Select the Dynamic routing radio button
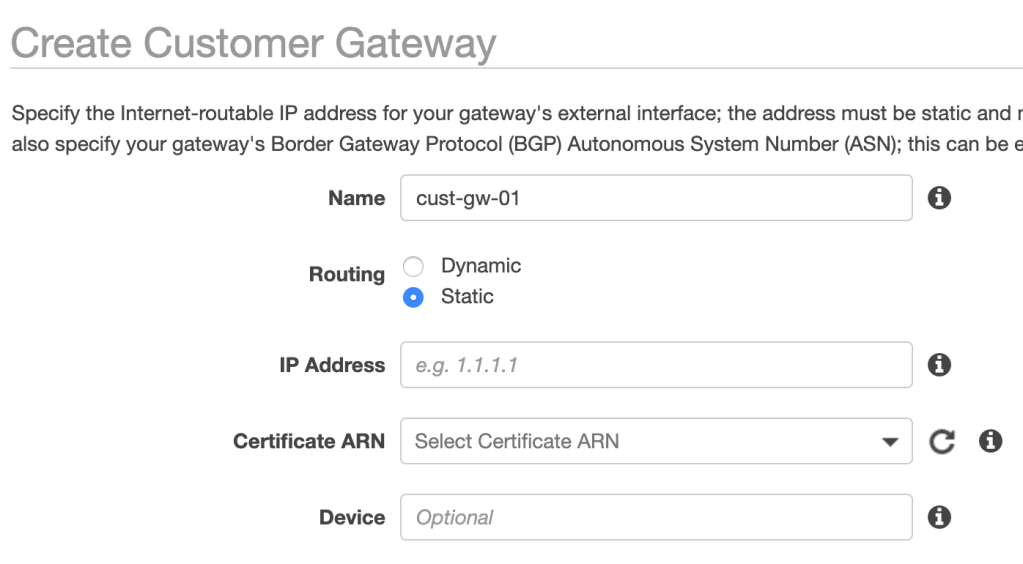1023x564 pixels. (413, 267)
